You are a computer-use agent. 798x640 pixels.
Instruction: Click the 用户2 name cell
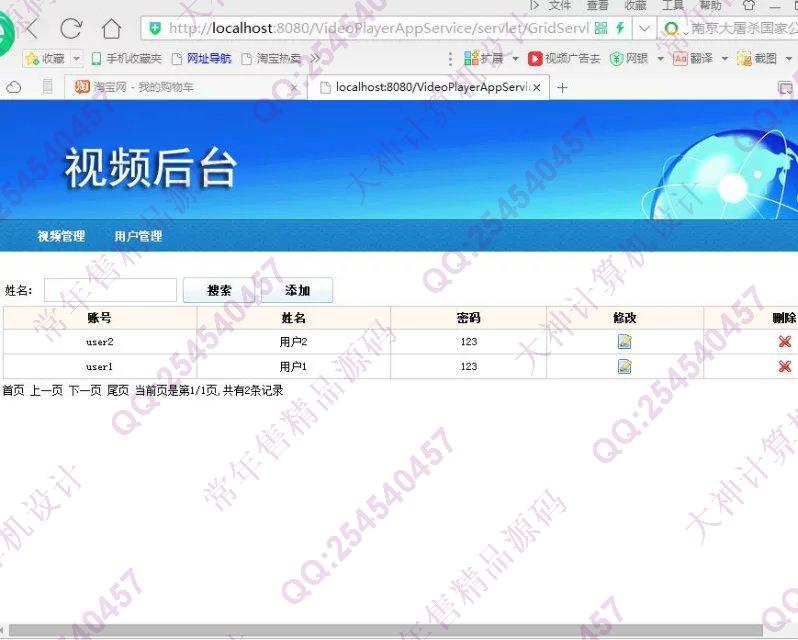(294, 342)
